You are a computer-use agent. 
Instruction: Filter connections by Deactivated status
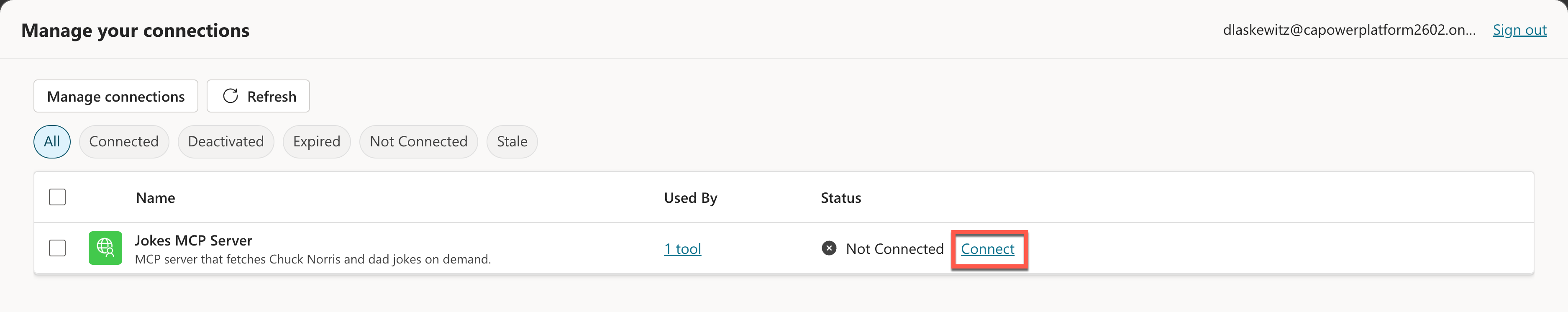(226, 141)
